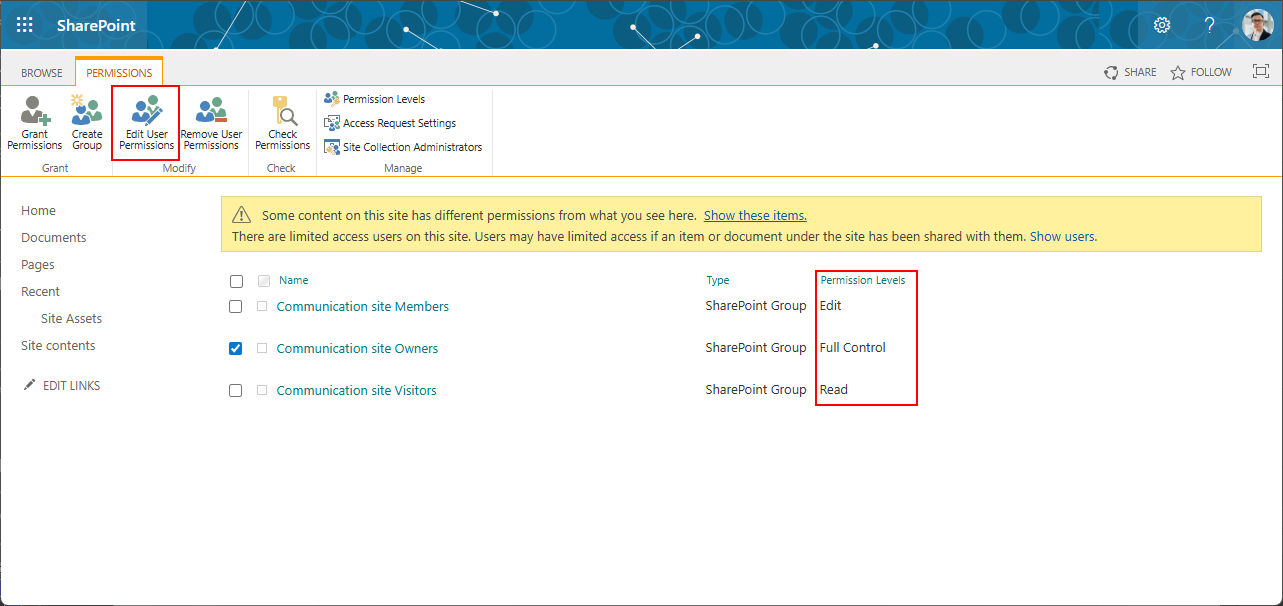Uncheck the Communication site Owners row
Image resolution: width=1283 pixels, height=606 pixels.
236,348
